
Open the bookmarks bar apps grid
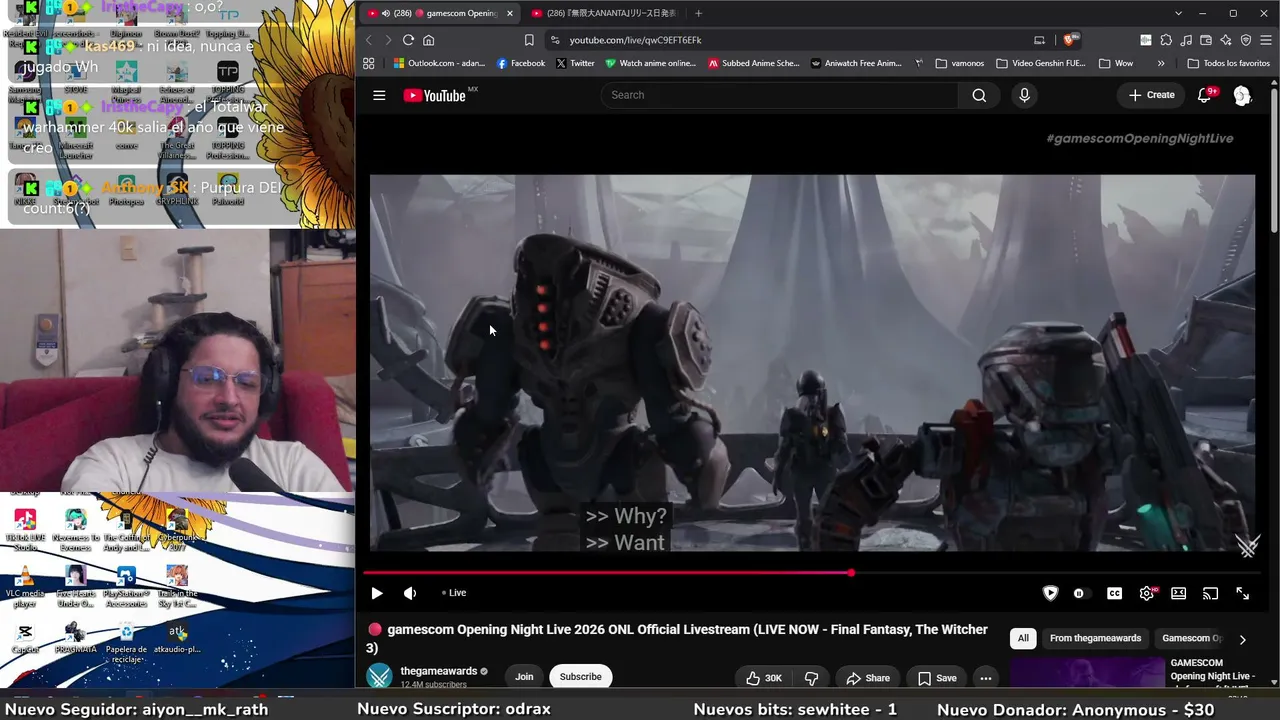coord(369,63)
